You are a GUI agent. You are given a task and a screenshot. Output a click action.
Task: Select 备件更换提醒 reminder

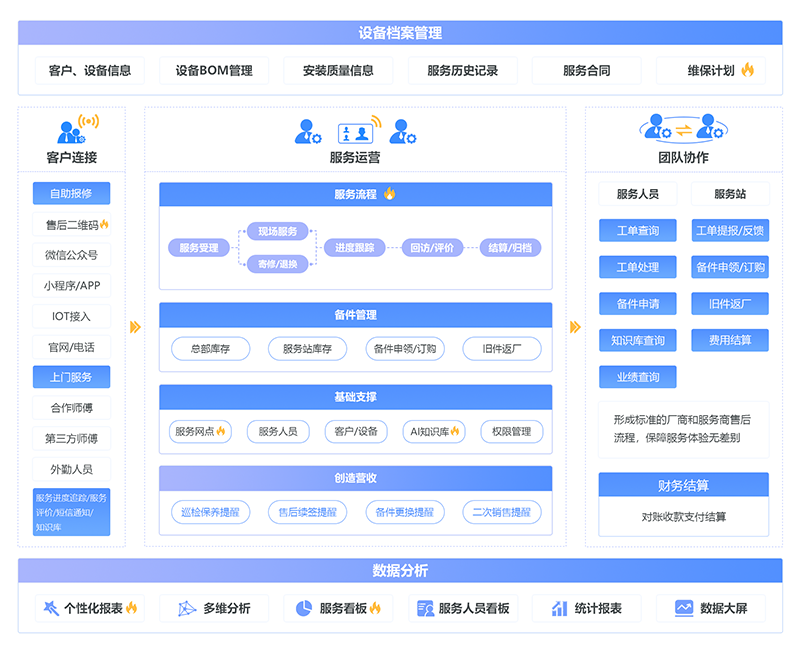coord(405,512)
